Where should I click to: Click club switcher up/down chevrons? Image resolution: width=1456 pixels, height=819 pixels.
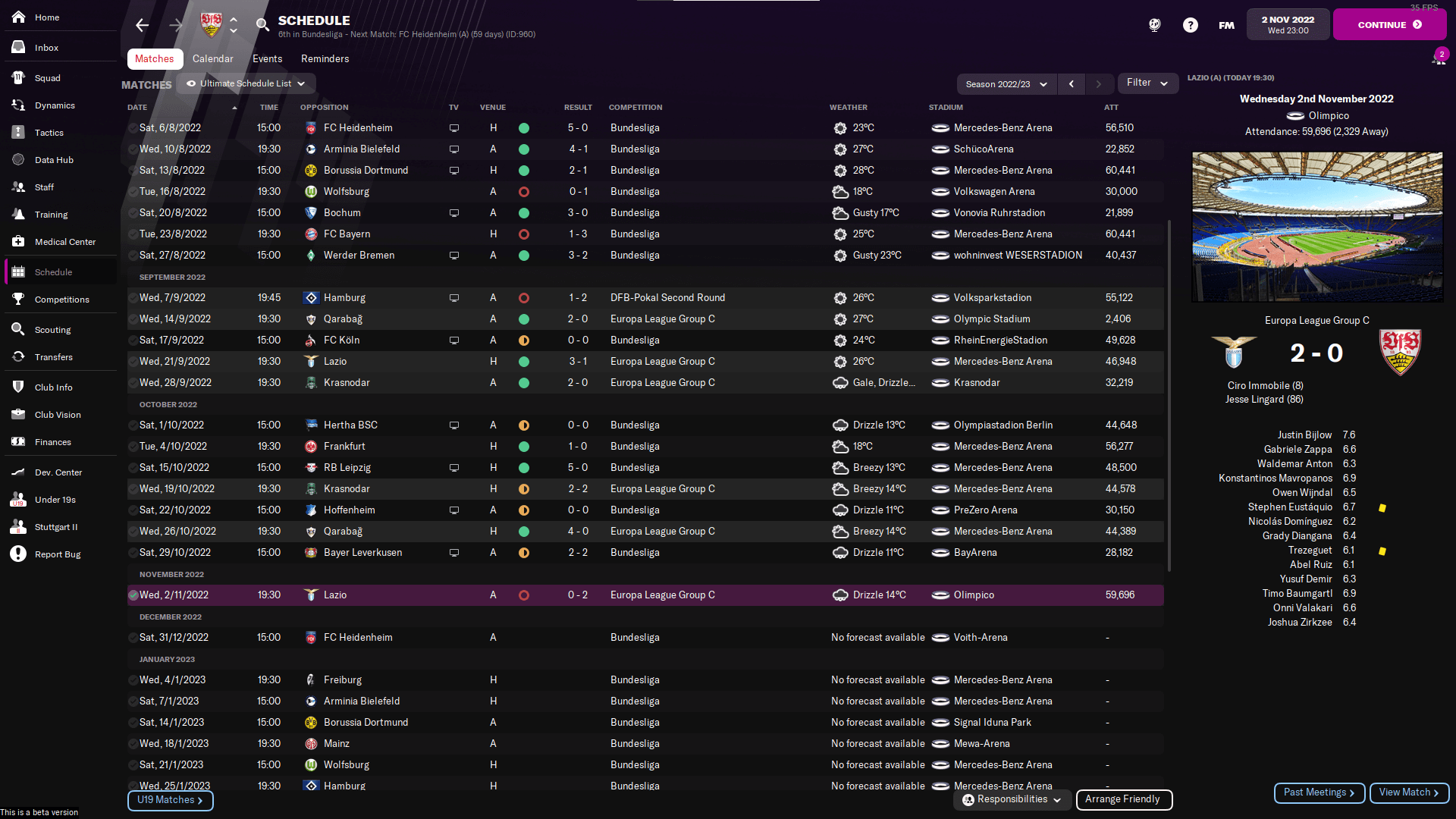tap(234, 25)
